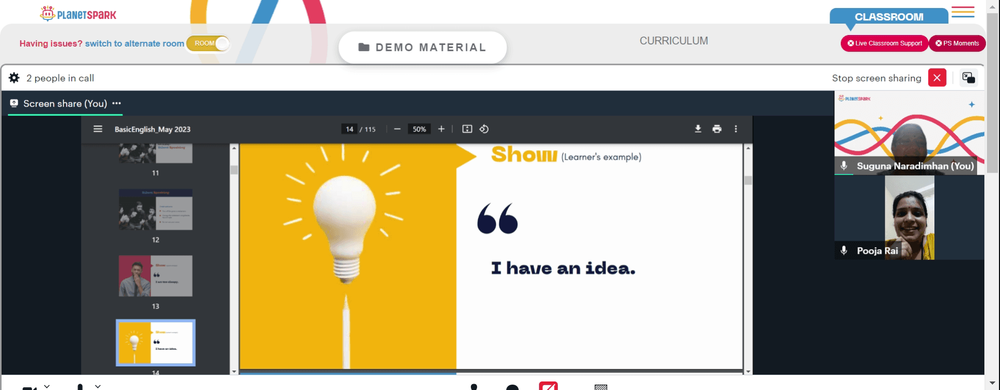The height and width of the screenshot is (390, 1000).
Task: Select the Screen share (You) tab
Action: pyautogui.click(x=65, y=103)
